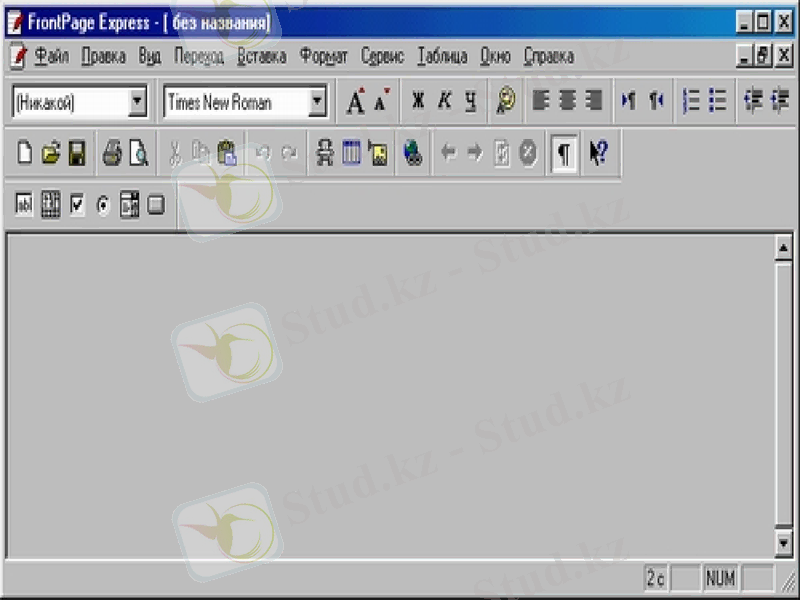
Task: Insert a radio button form field
Action: tap(103, 205)
